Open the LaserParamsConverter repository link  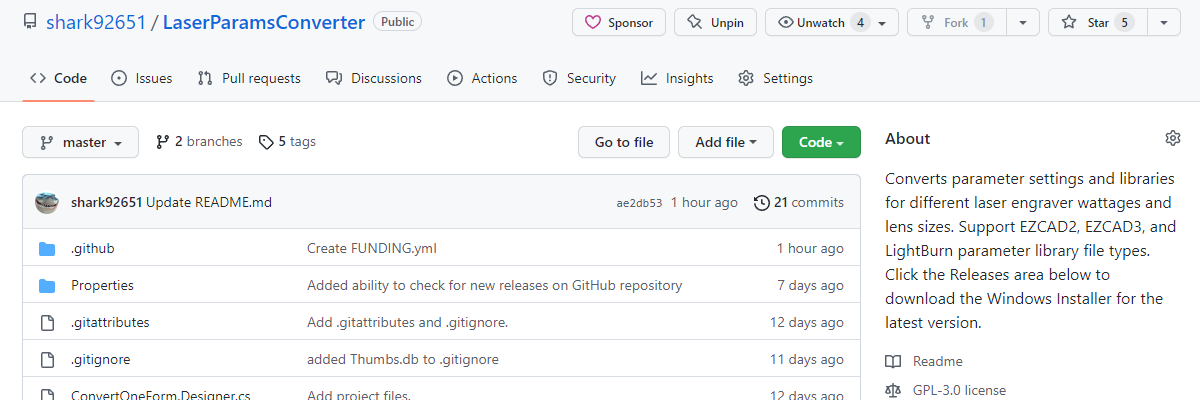[x=263, y=22]
